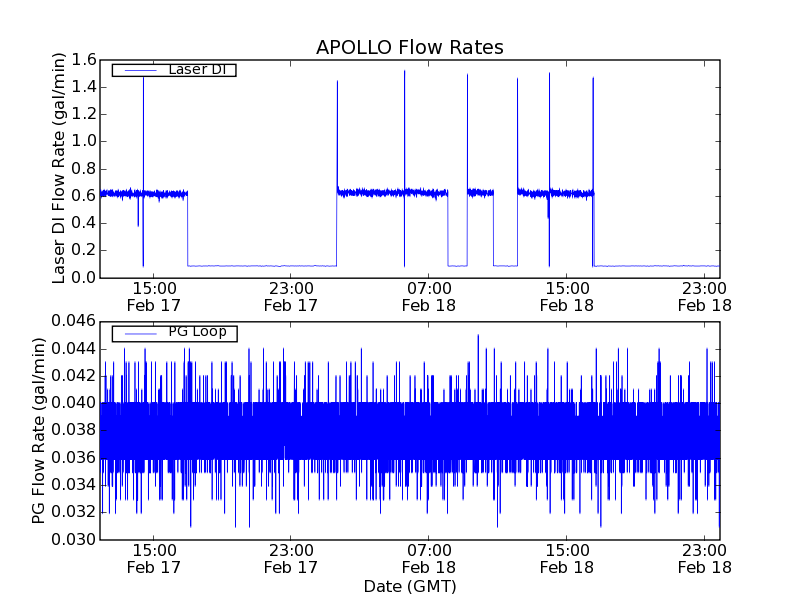The height and width of the screenshot is (600, 800).
Task: Click the 'APOLLO Flow Rates' chart title
Action: click(409, 47)
